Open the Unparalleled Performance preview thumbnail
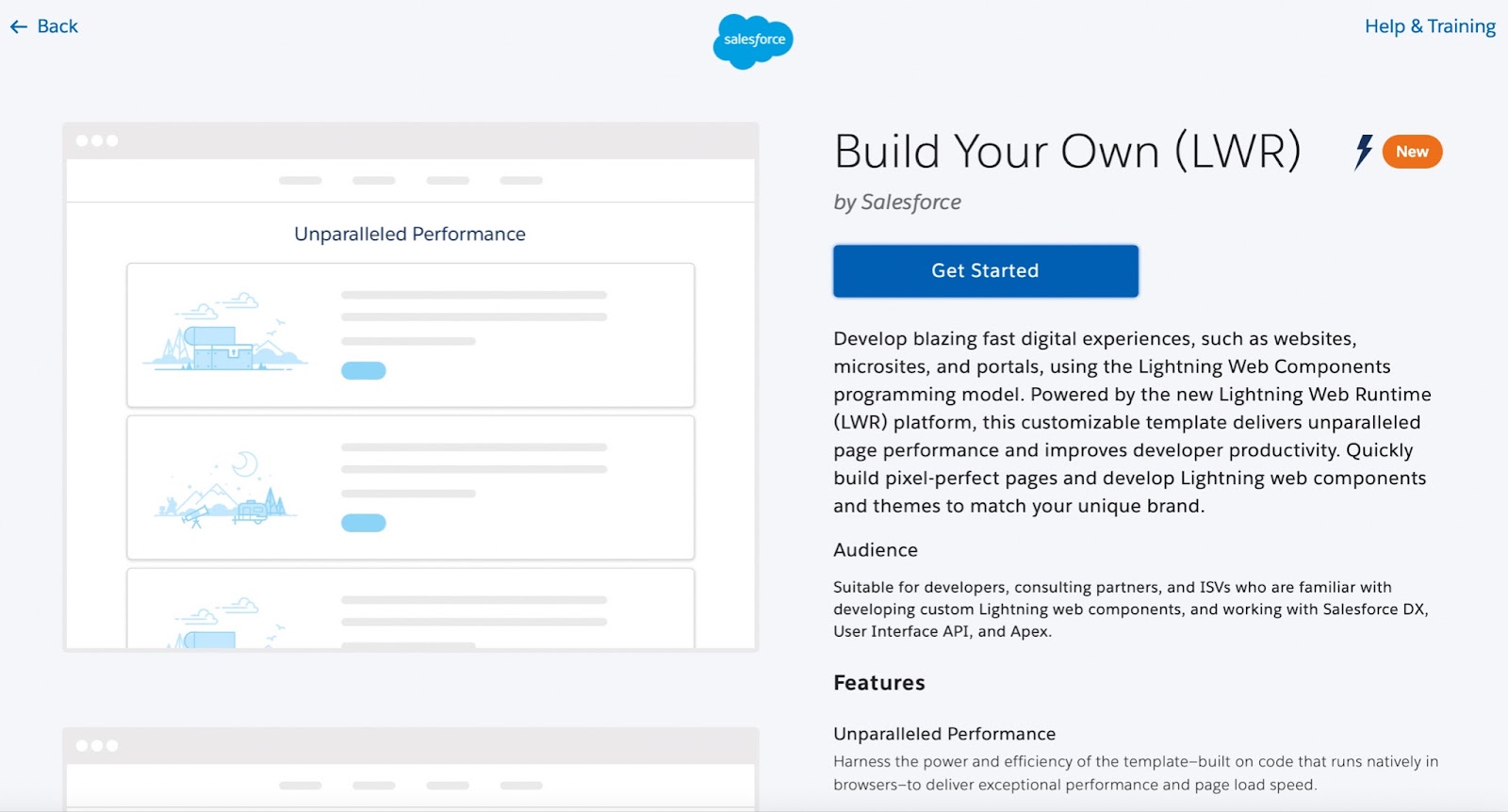This screenshot has width=1508, height=812. 411,386
